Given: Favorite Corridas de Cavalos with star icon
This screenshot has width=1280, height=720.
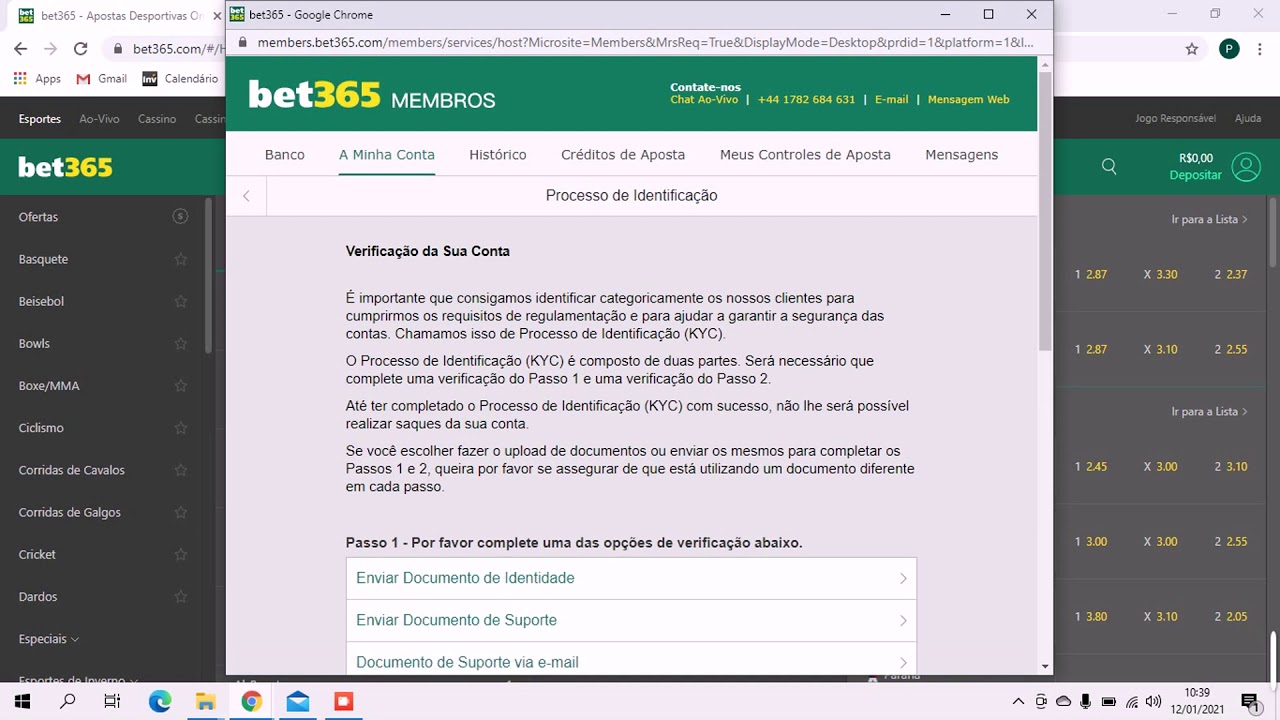Looking at the screenshot, I should tap(180, 470).
